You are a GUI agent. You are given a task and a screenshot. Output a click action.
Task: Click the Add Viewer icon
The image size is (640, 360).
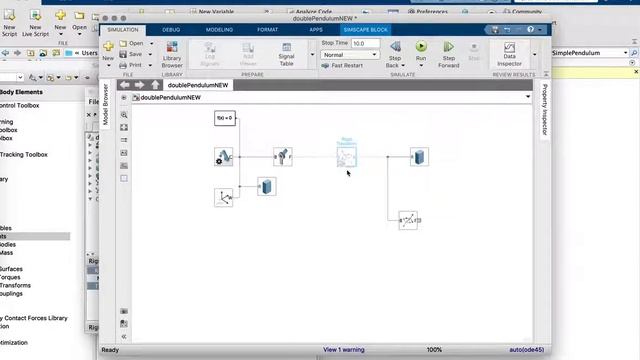click(248, 54)
